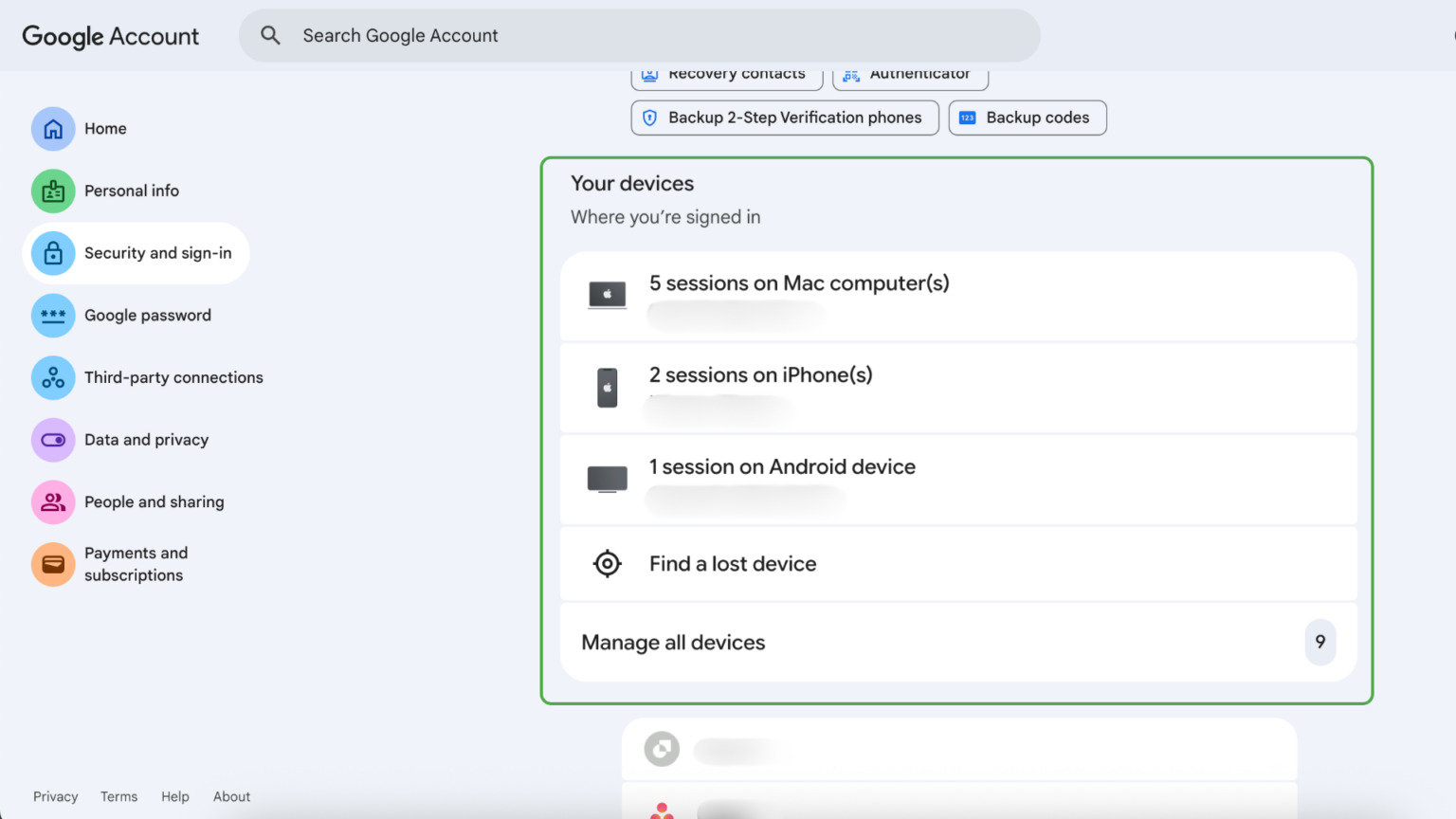This screenshot has height=819, width=1456.
Task: Open the Help footer link
Action: click(175, 797)
